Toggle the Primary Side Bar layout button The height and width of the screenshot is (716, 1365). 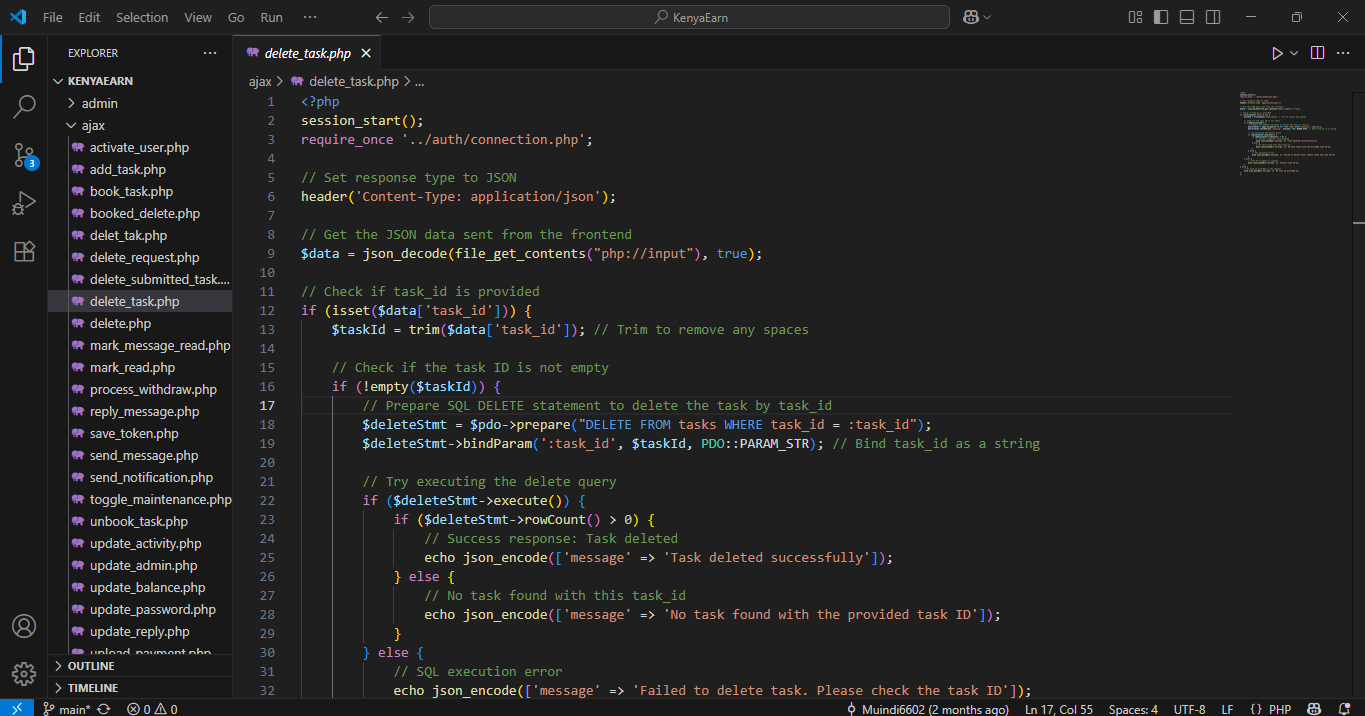tap(1161, 17)
